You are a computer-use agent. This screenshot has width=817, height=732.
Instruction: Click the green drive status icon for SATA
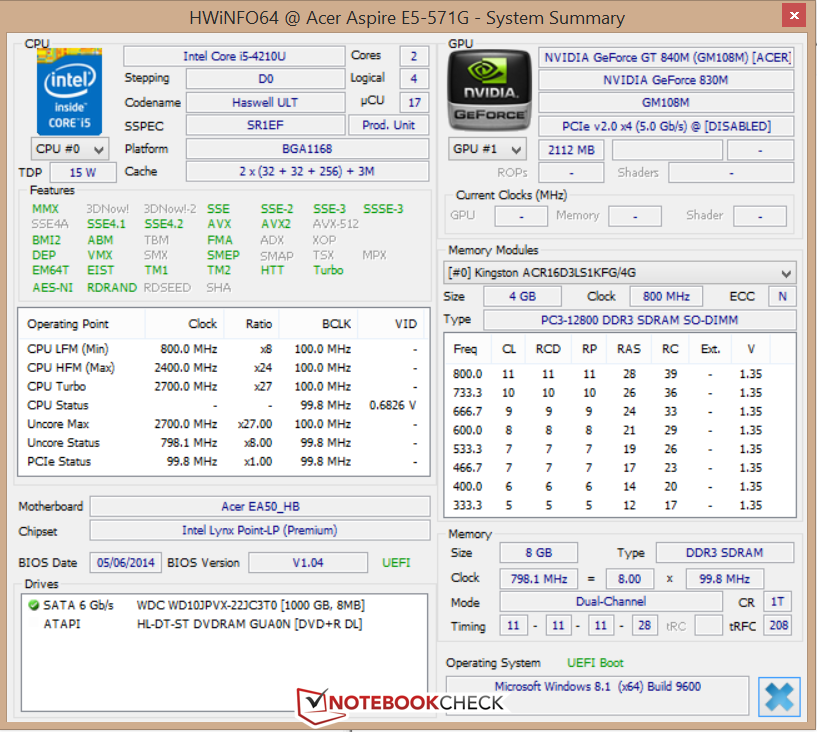point(34,605)
